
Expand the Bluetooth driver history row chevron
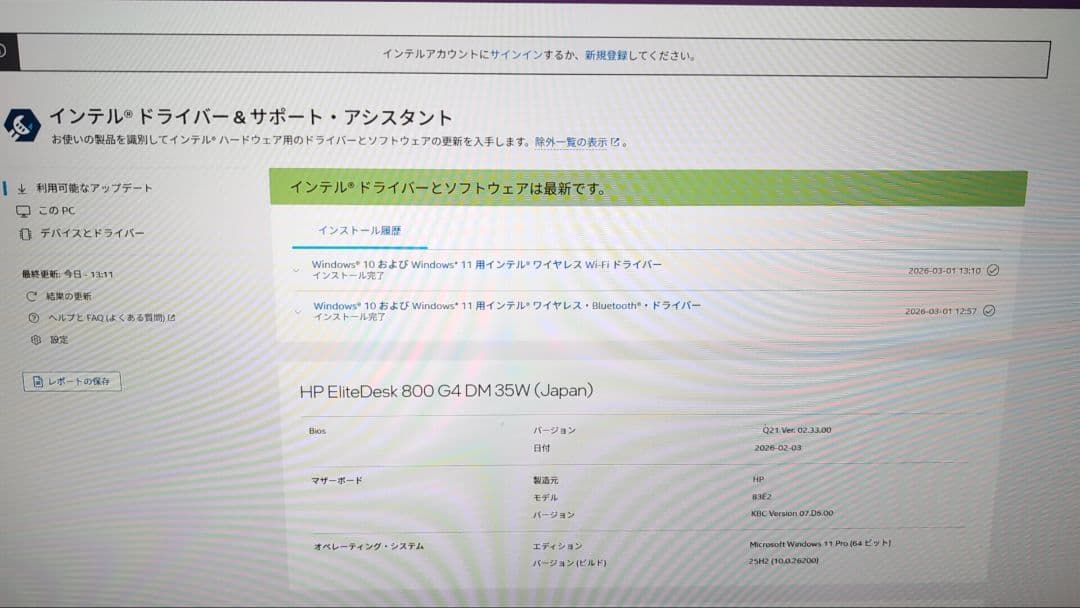[x=298, y=311]
